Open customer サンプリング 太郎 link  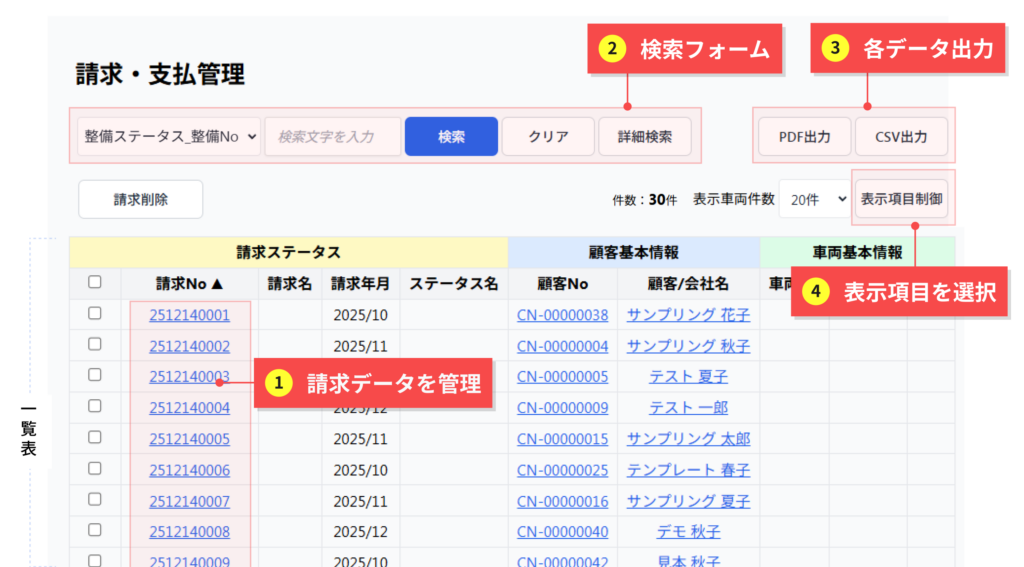click(688, 439)
